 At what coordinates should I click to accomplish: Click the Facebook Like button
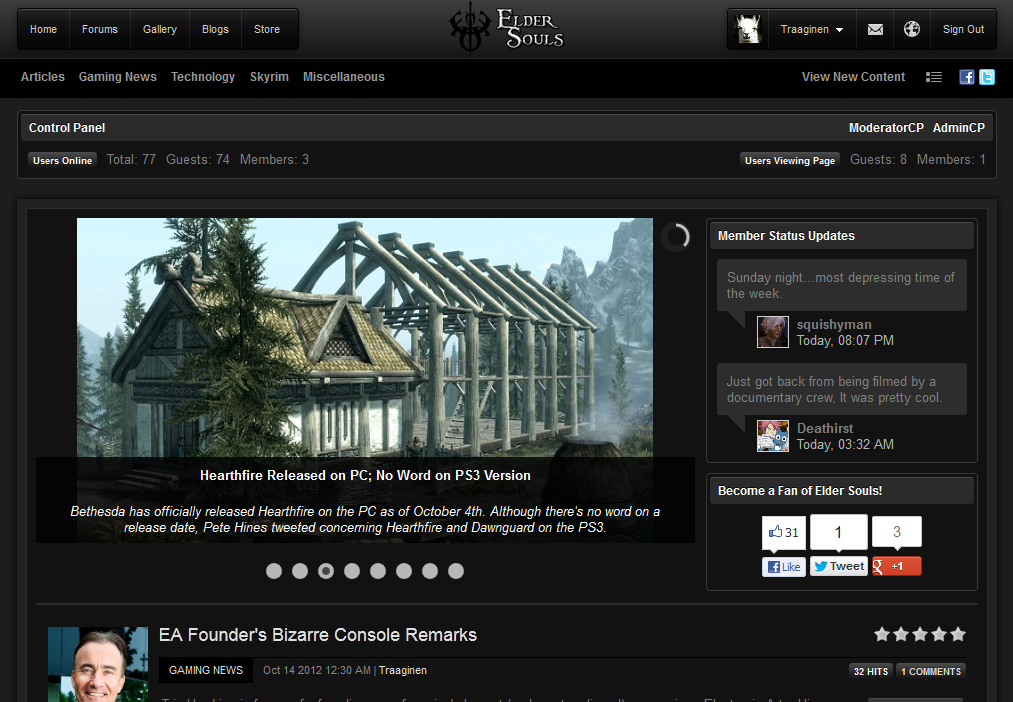tap(784, 567)
